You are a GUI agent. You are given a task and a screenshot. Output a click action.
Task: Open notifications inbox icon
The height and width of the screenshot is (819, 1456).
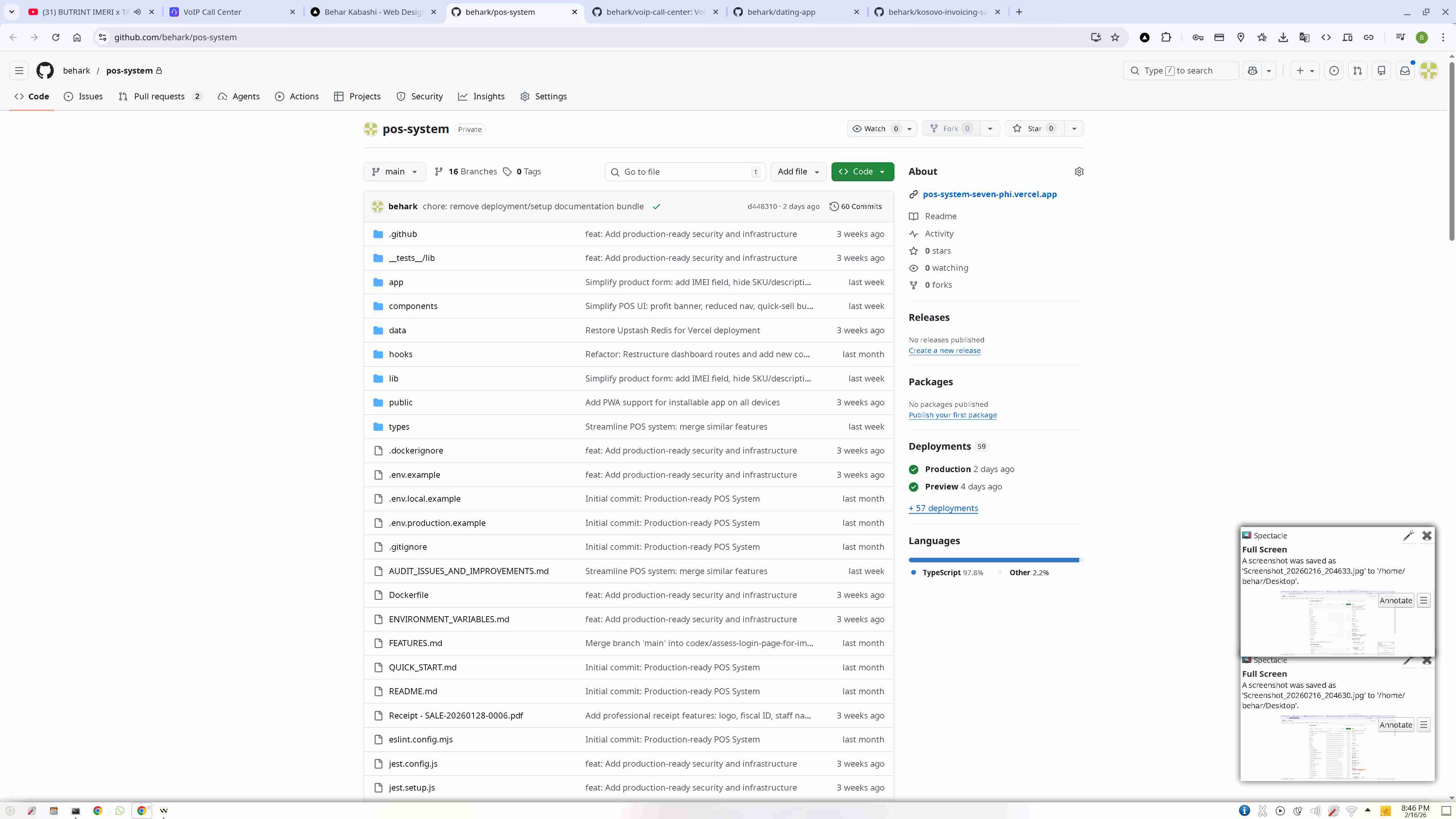coord(1404,71)
